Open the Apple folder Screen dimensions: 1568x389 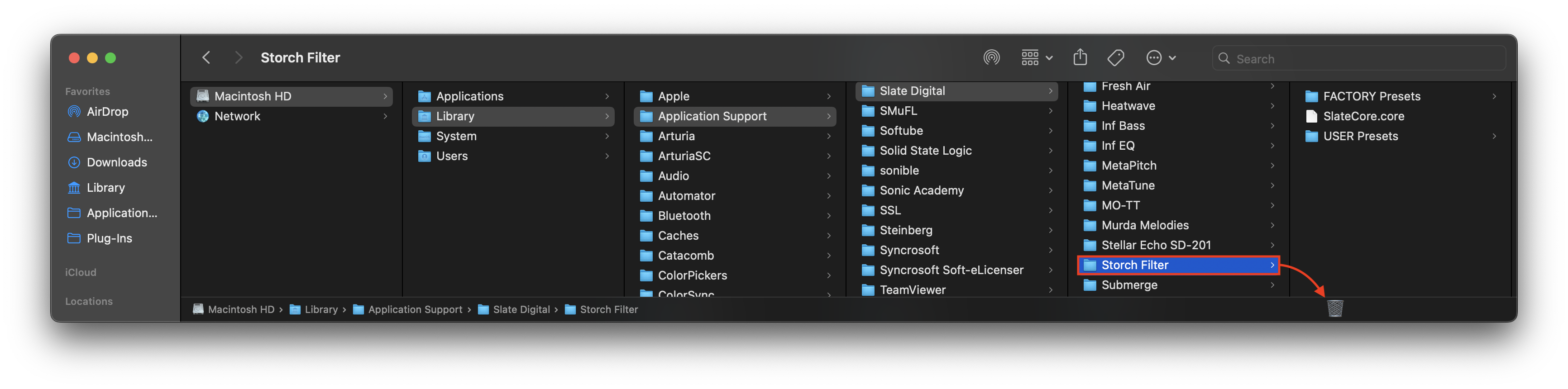[x=735, y=96]
